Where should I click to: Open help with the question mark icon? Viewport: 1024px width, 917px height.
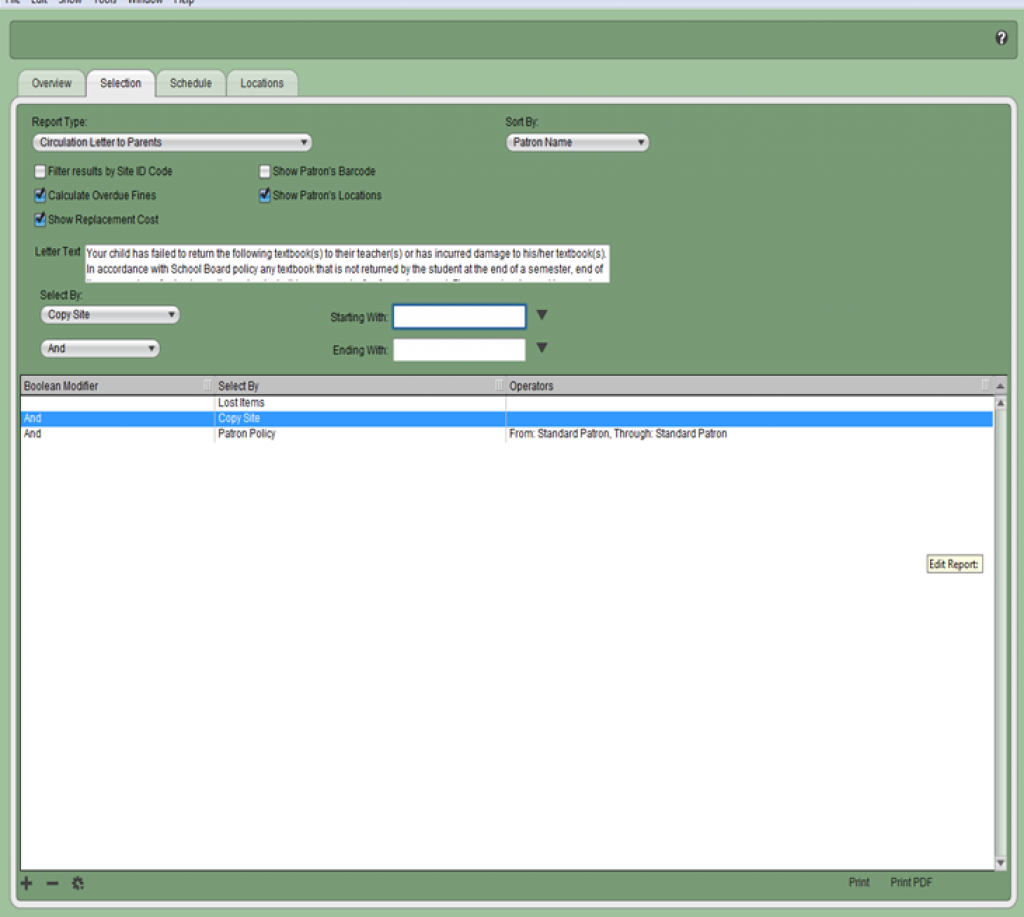(x=1000, y=38)
